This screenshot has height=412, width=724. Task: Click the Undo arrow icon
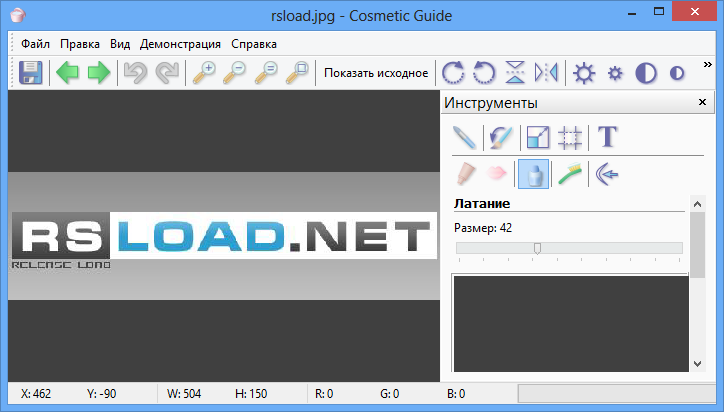coord(135,73)
